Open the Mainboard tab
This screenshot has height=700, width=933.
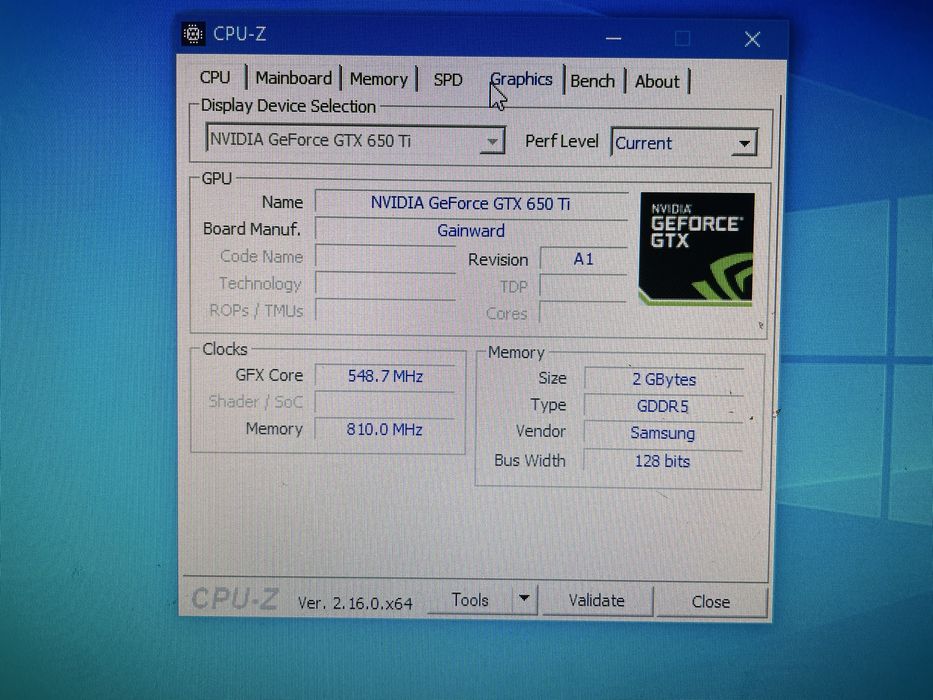tap(293, 79)
